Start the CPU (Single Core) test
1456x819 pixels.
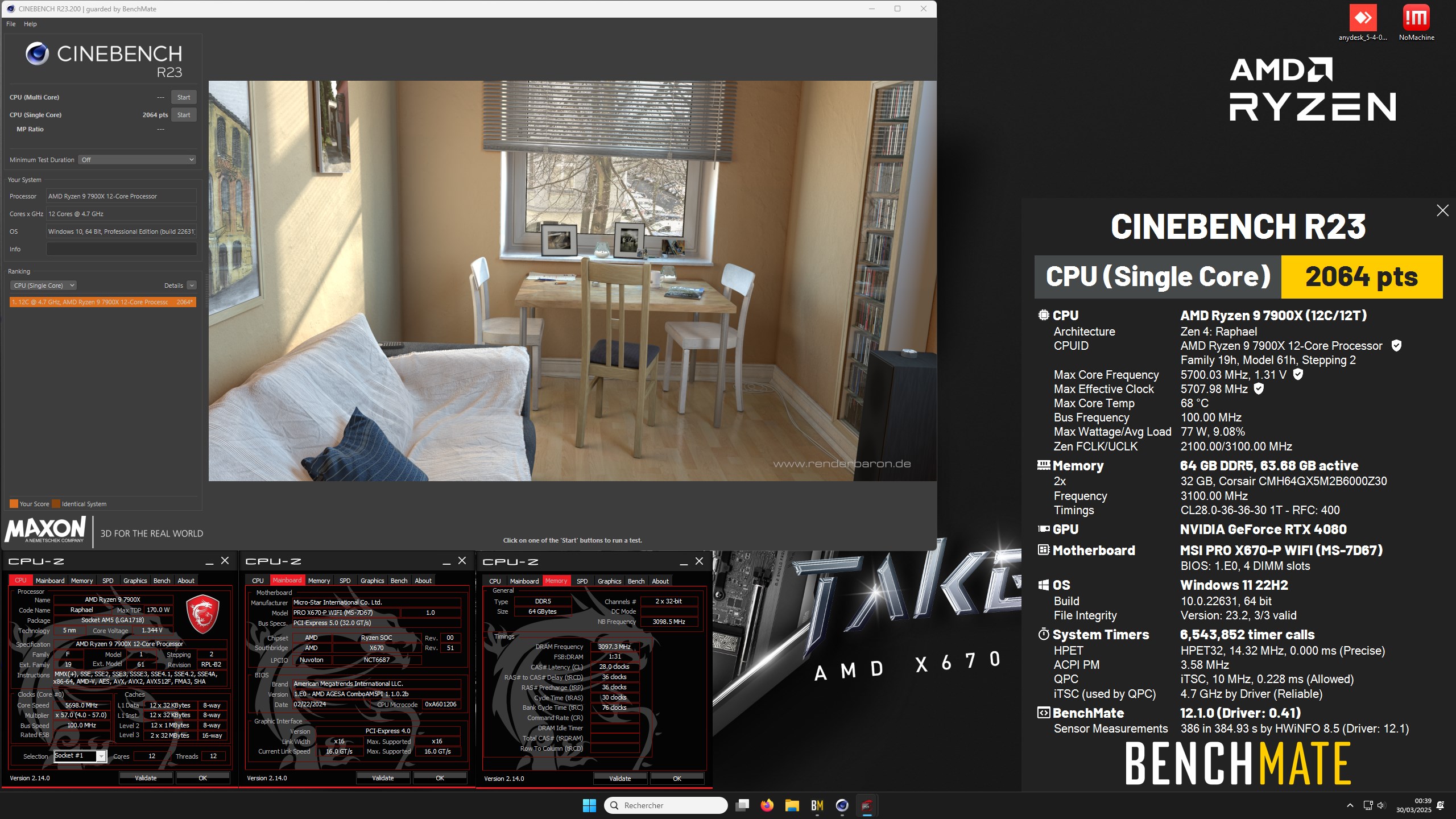[184, 115]
